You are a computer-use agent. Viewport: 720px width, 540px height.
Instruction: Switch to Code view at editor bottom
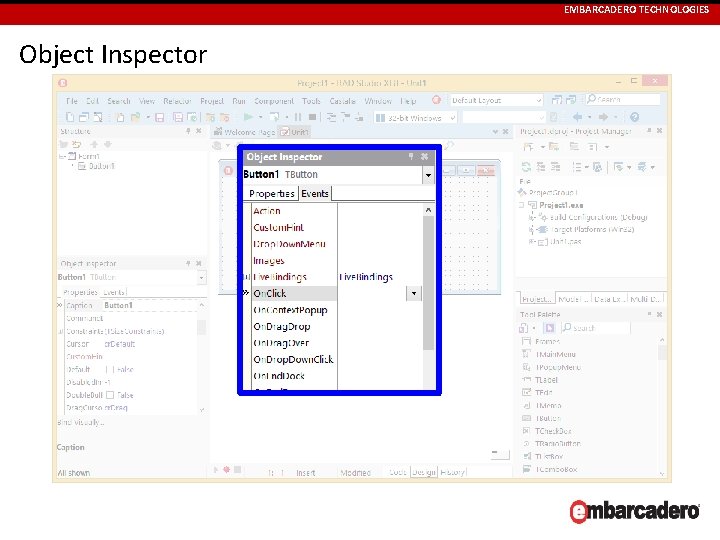tap(398, 472)
